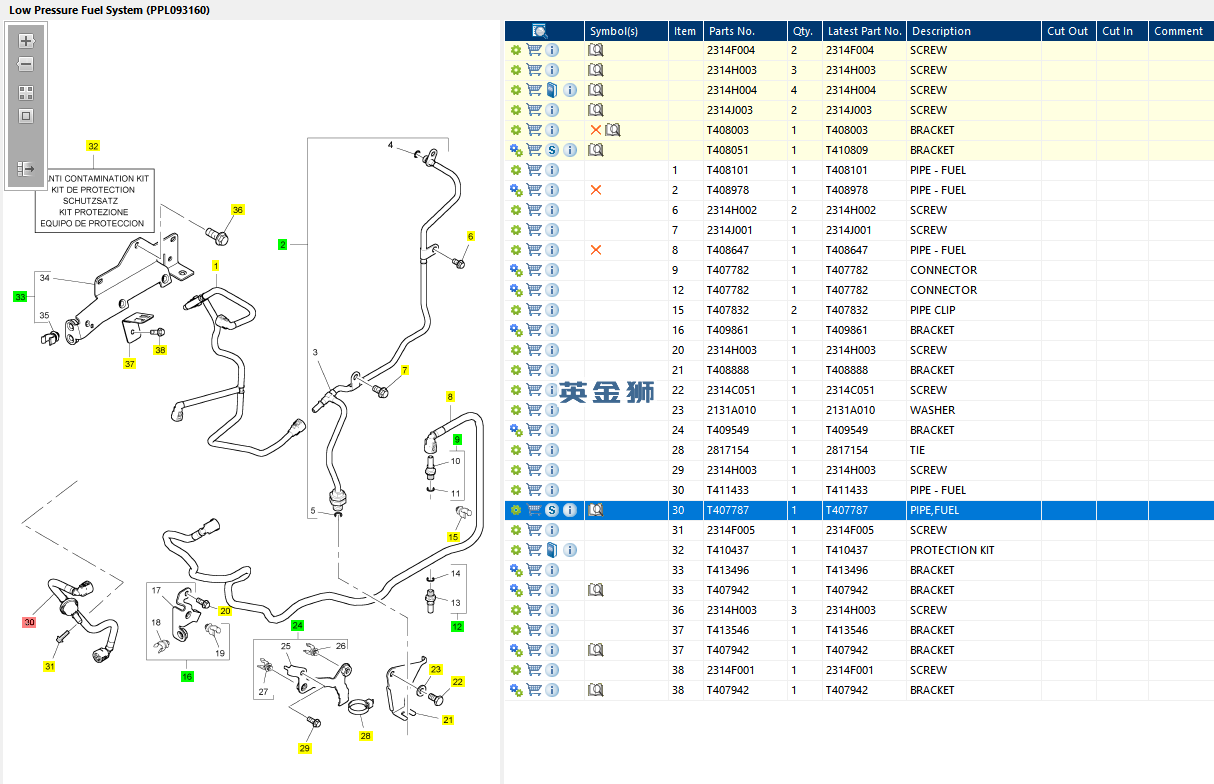Click the gear icon for 2314J001
This screenshot has height=784, width=1214.
pyautogui.click(x=516, y=230)
